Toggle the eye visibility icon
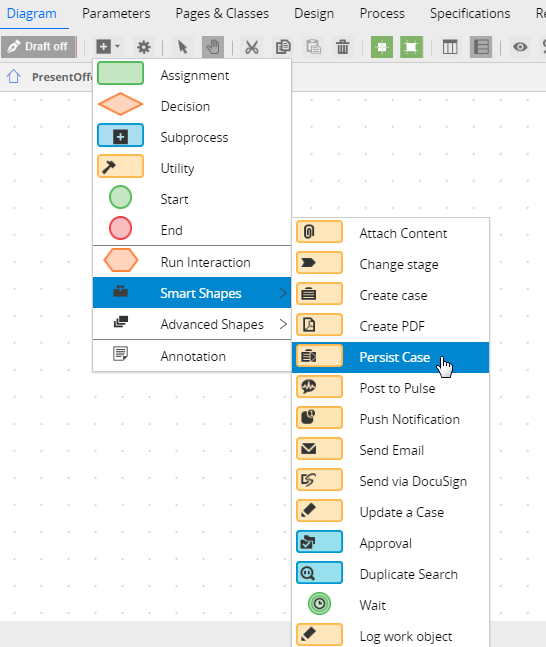 point(520,47)
